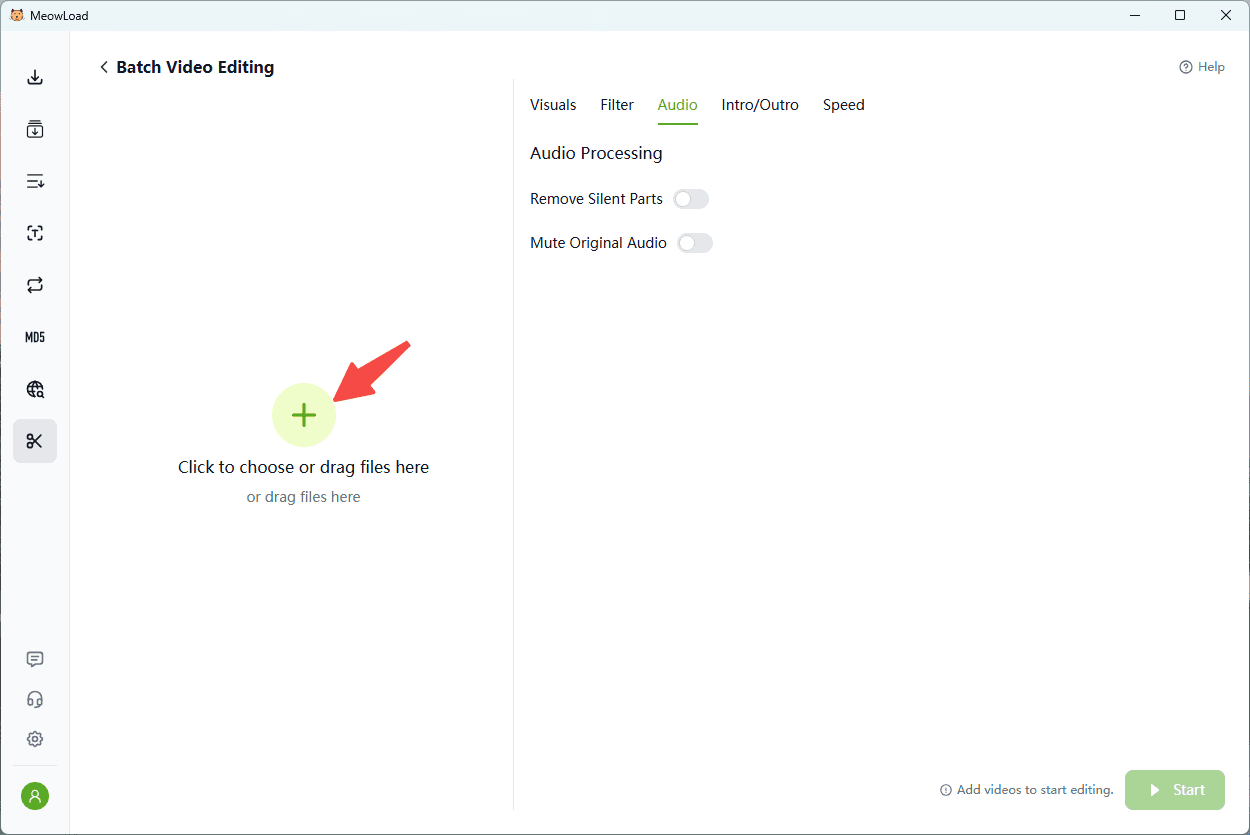Click the Help link at top right
1250x835 pixels.
pos(1202,67)
